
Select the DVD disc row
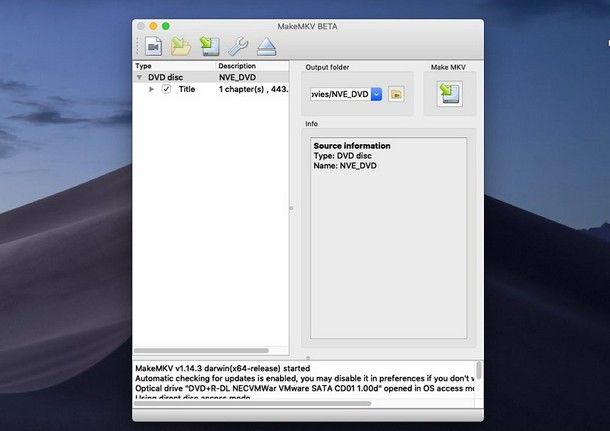coord(211,77)
